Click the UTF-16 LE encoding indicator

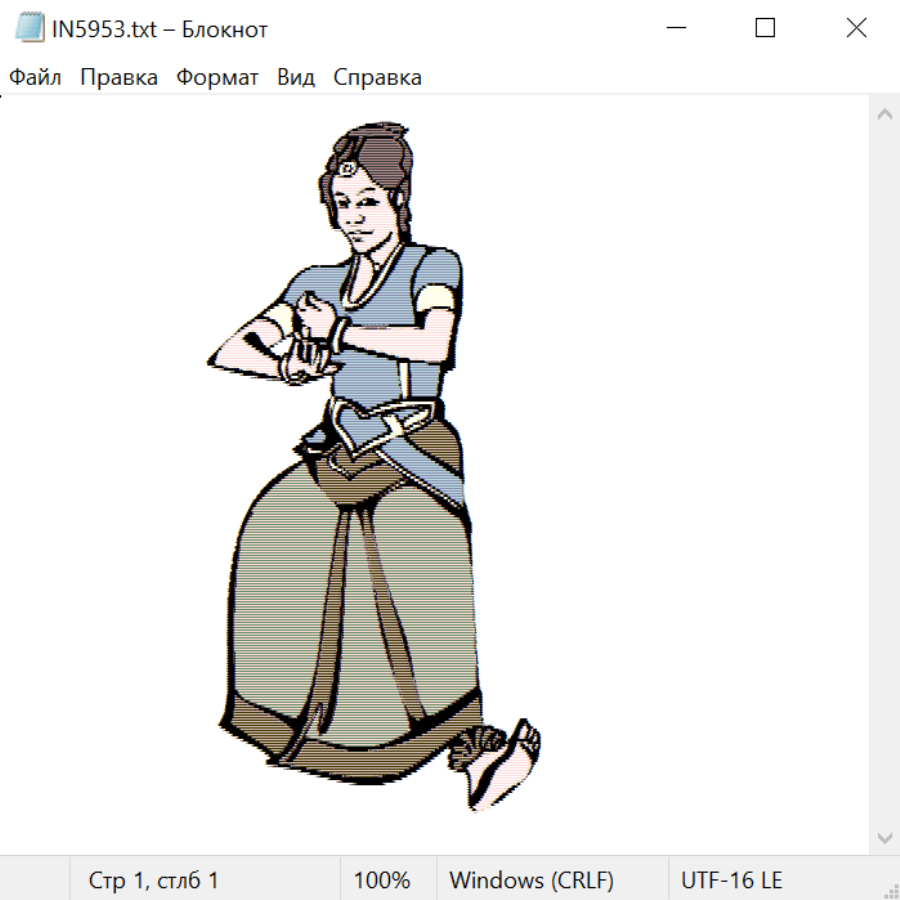coord(731,880)
